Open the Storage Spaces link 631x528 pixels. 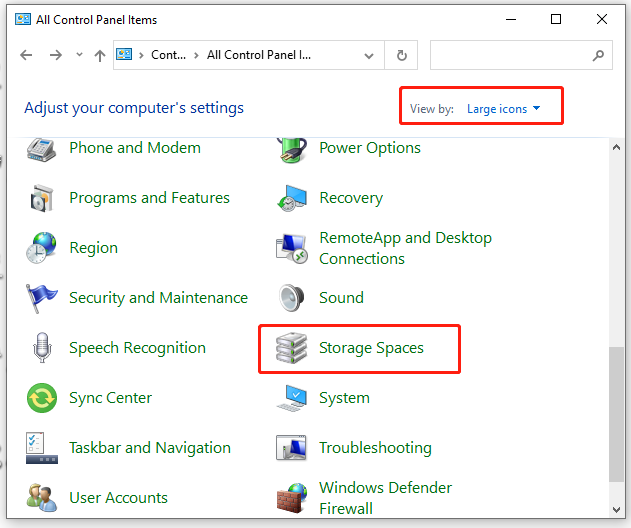pos(371,348)
